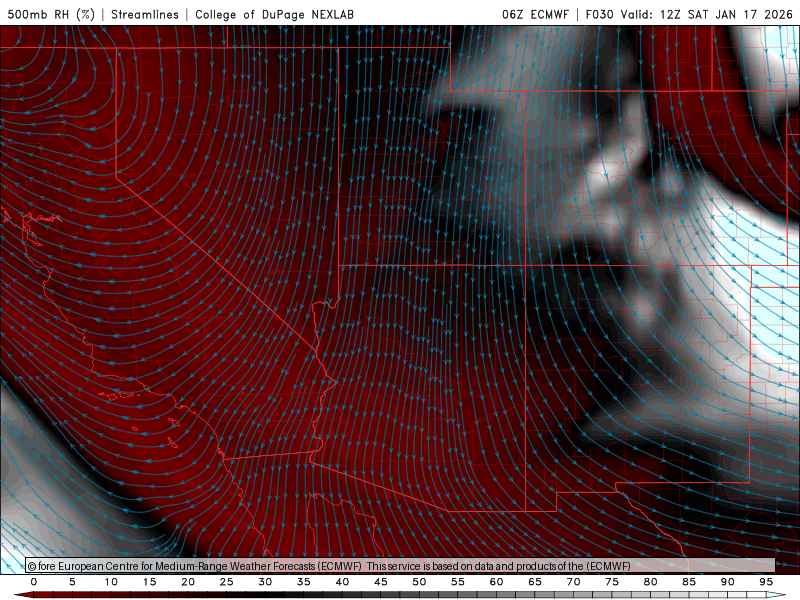Click the colorbar value 10 label
This screenshot has height=600, width=800.
click(111, 582)
